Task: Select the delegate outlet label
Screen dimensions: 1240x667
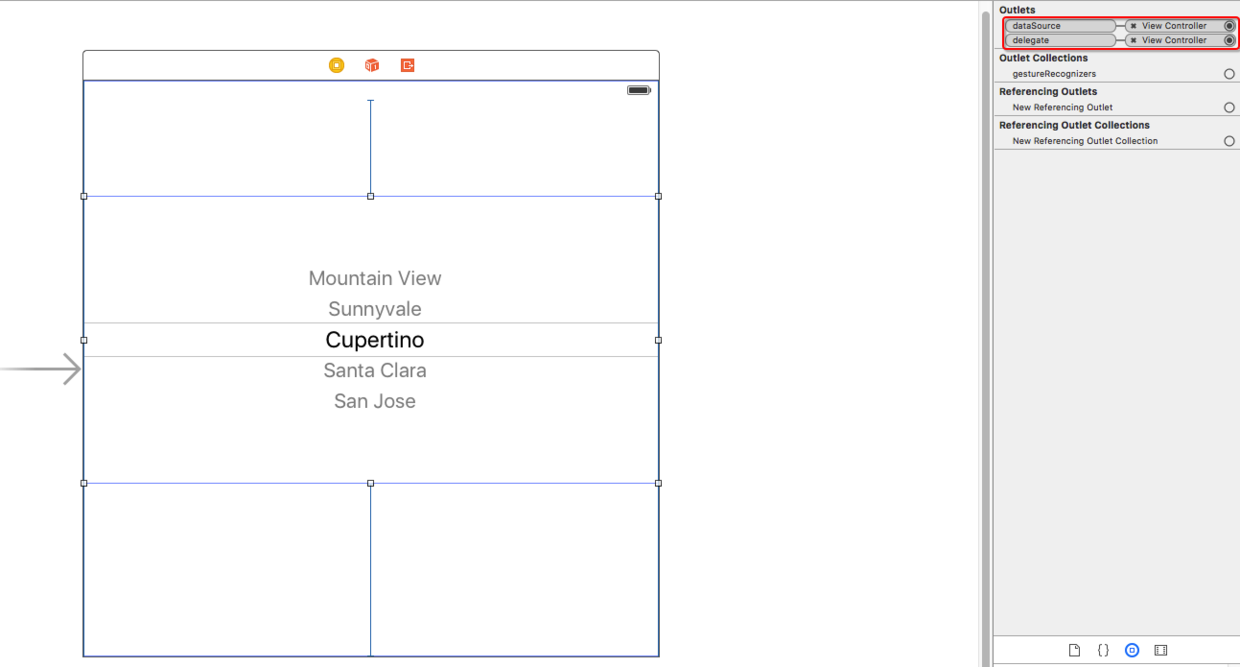Action: pos(1058,41)
